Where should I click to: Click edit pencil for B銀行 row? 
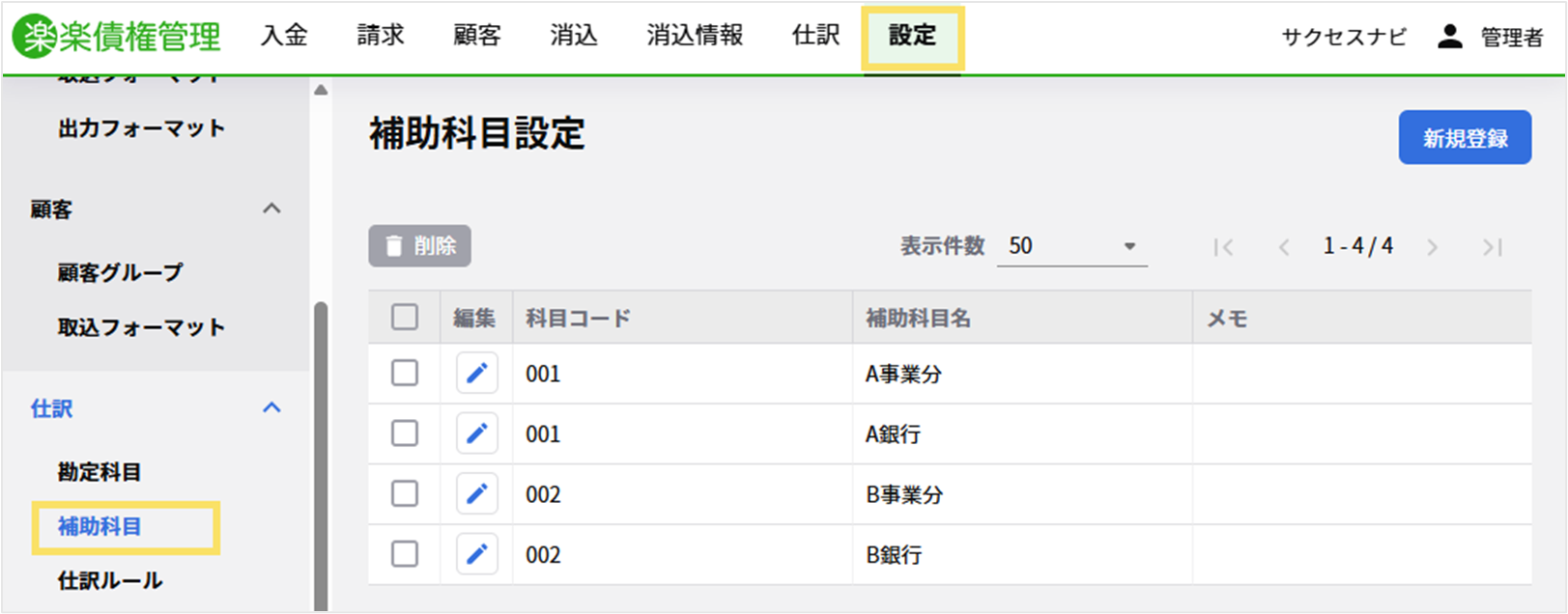[x=476, y=555]
